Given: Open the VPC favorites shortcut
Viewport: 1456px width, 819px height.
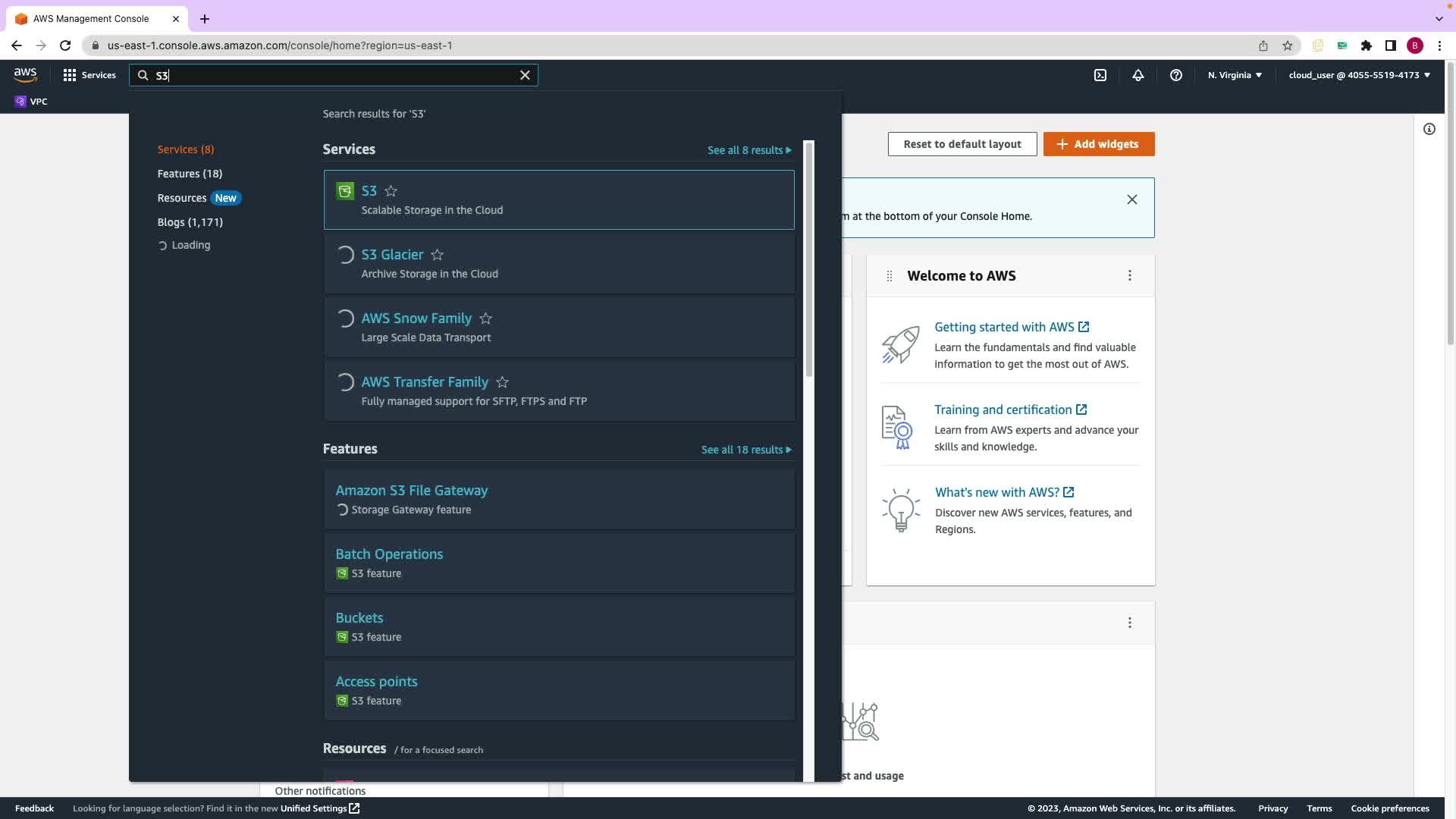Looking at the screenshot, I should (31, 102).
